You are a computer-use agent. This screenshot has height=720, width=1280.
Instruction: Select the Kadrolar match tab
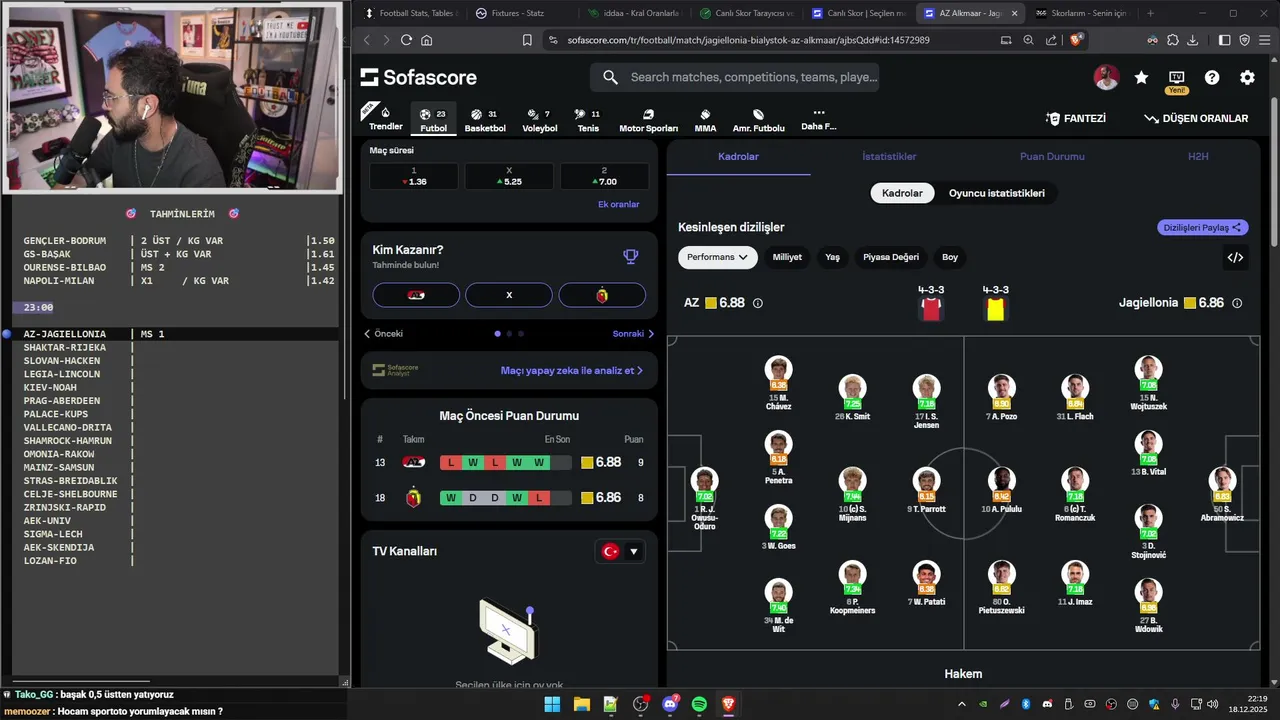[738, 157]
